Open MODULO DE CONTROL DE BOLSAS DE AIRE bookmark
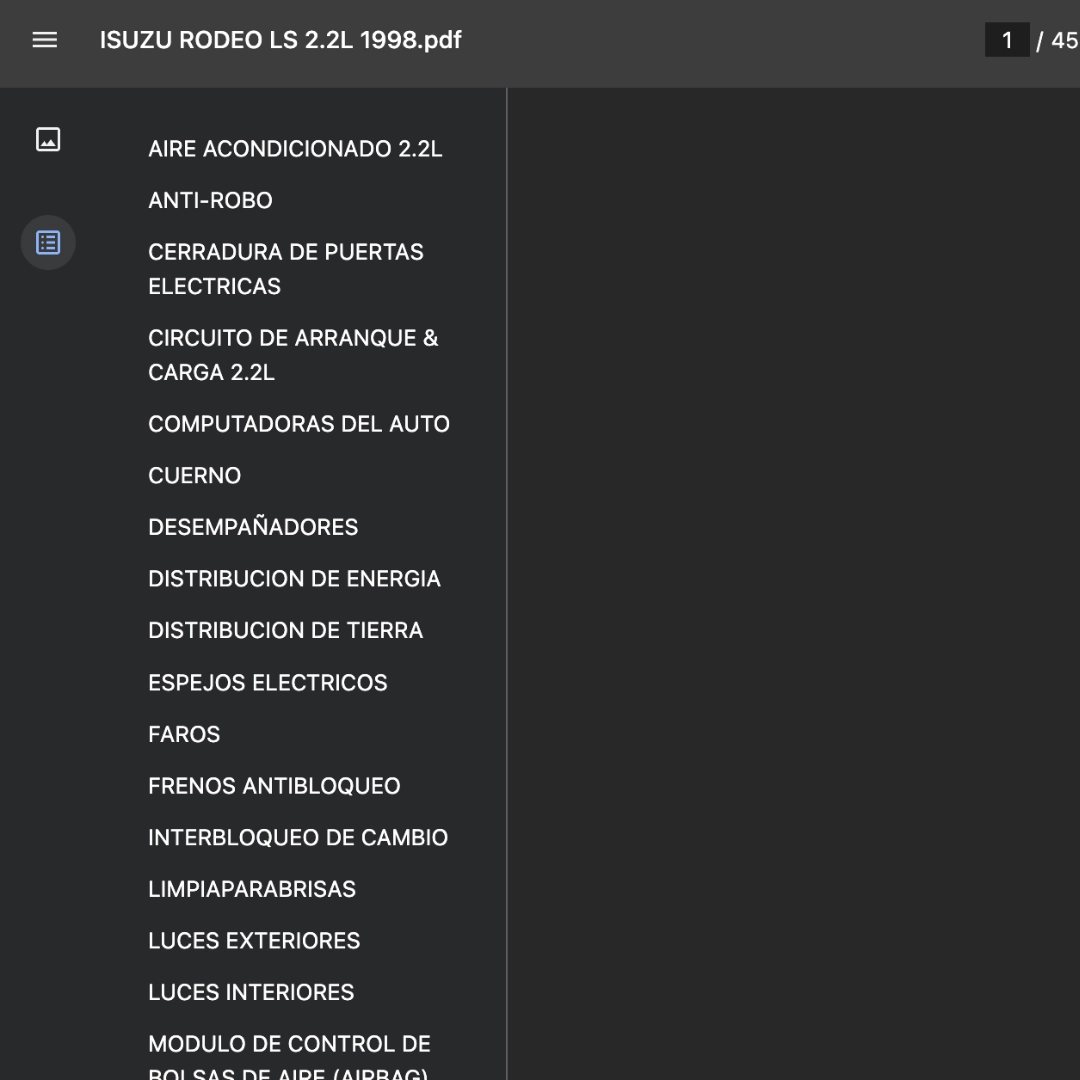 (289, 1056)
